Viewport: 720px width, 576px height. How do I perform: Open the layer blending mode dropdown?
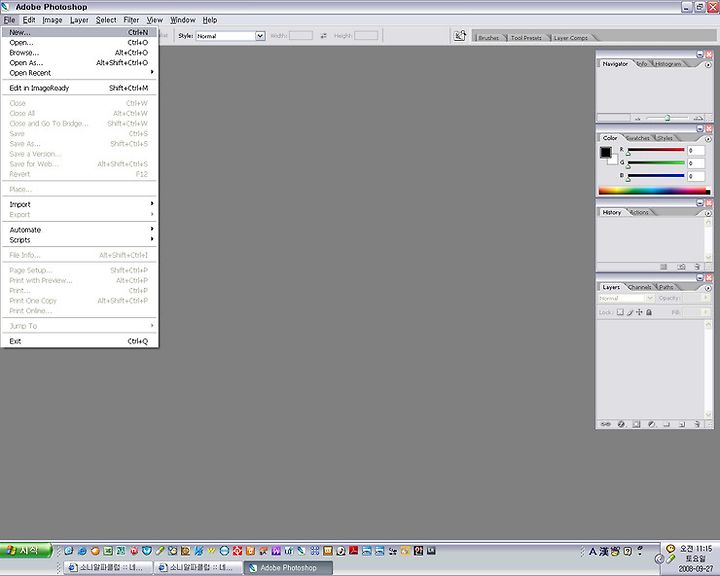(x=649, y=299)
